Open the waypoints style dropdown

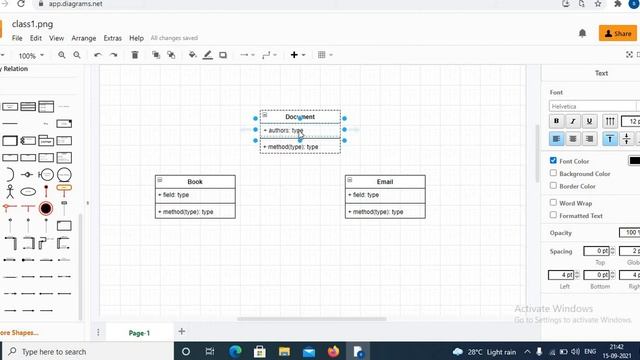[269, 55]
